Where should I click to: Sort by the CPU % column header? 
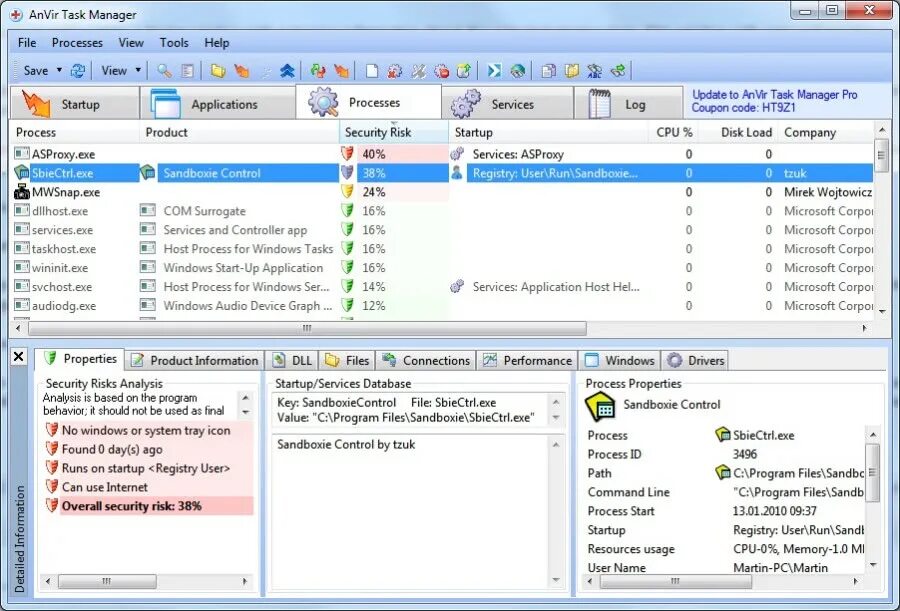click(674, 132)
